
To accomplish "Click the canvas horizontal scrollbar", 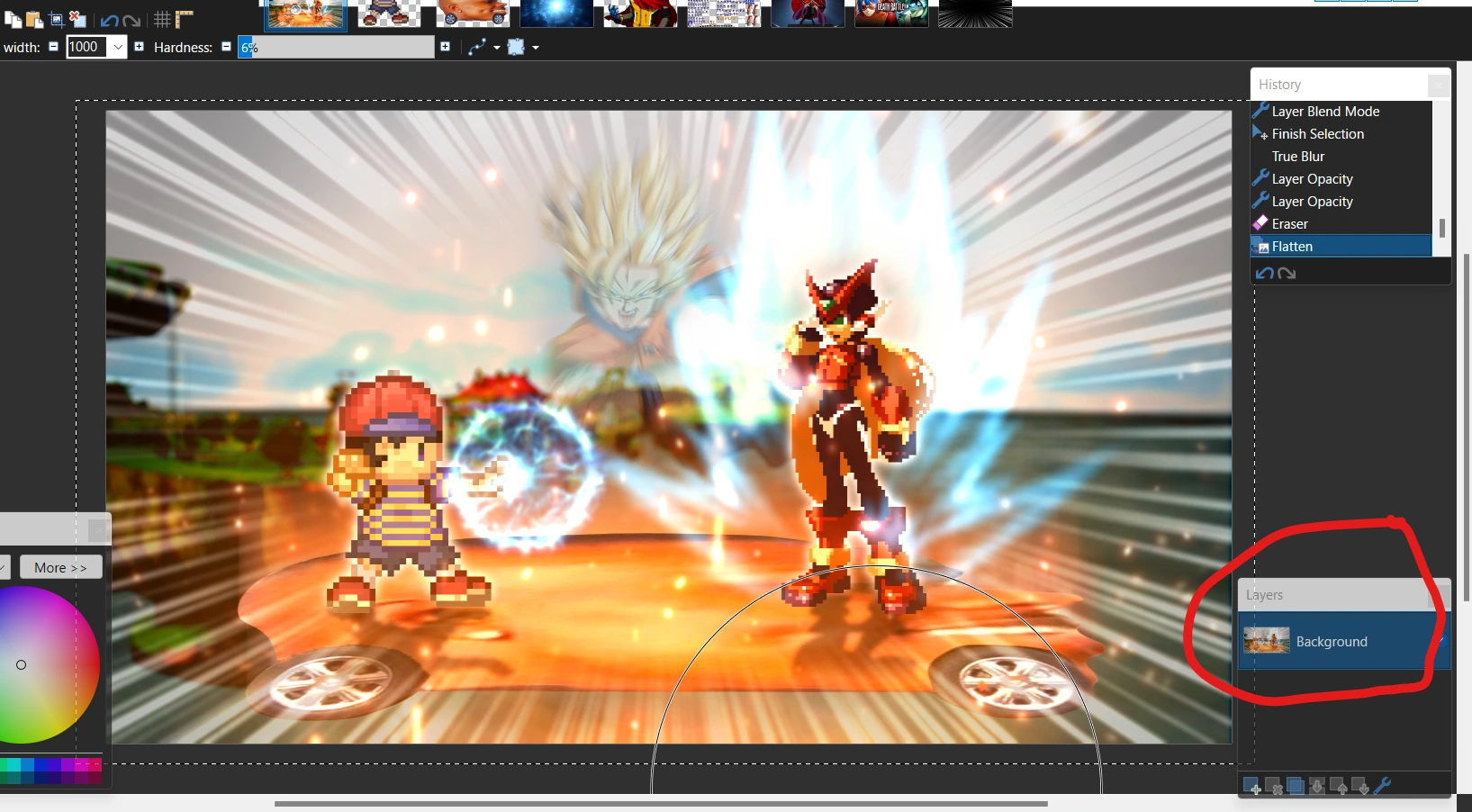I will [661, 803].
